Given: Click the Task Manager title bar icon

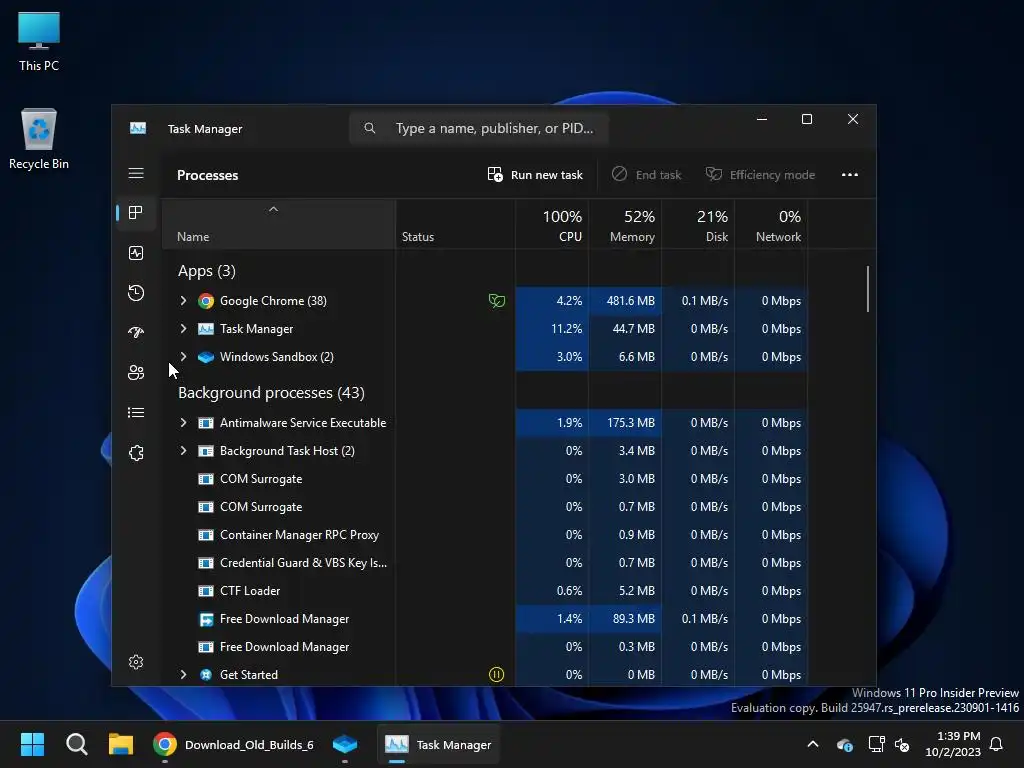Looking at the screenshot, I should point(138,128).
